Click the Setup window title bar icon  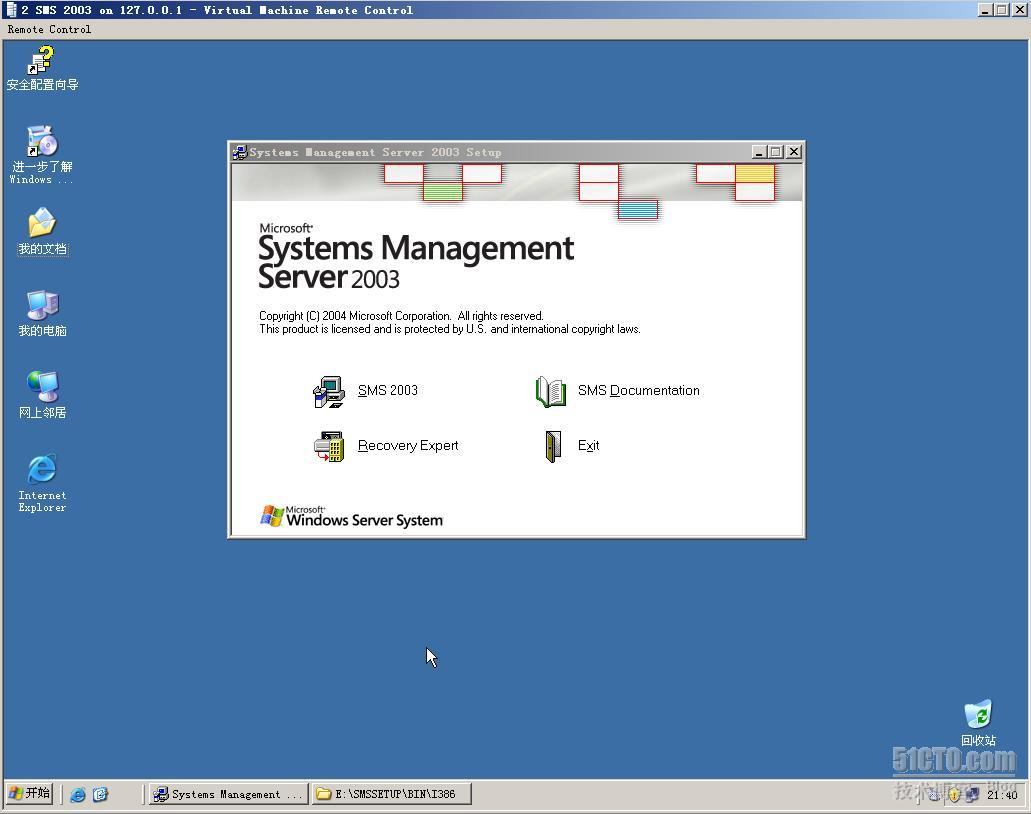[x=240, y=153]
